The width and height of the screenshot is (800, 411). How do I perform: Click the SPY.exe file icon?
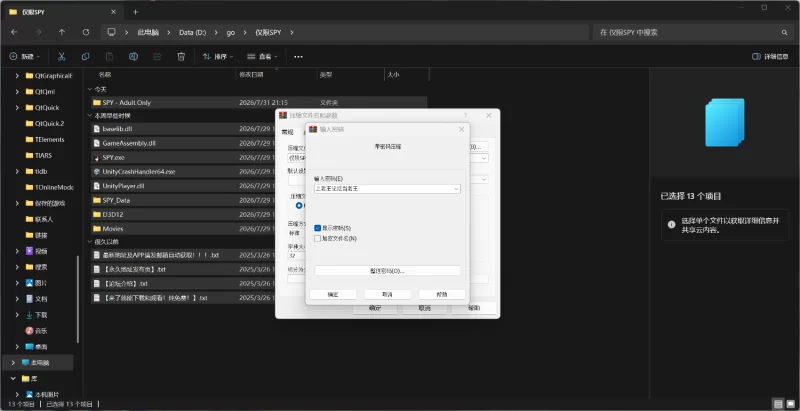click(x=96, y=158)
